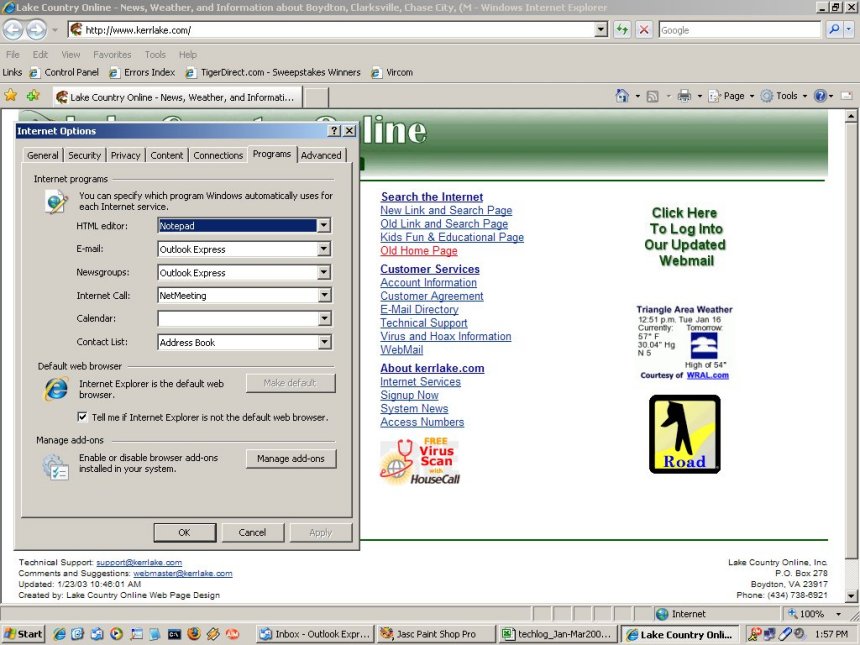Open the Tools menu in the command bar
860x645 pixels.
785,96
